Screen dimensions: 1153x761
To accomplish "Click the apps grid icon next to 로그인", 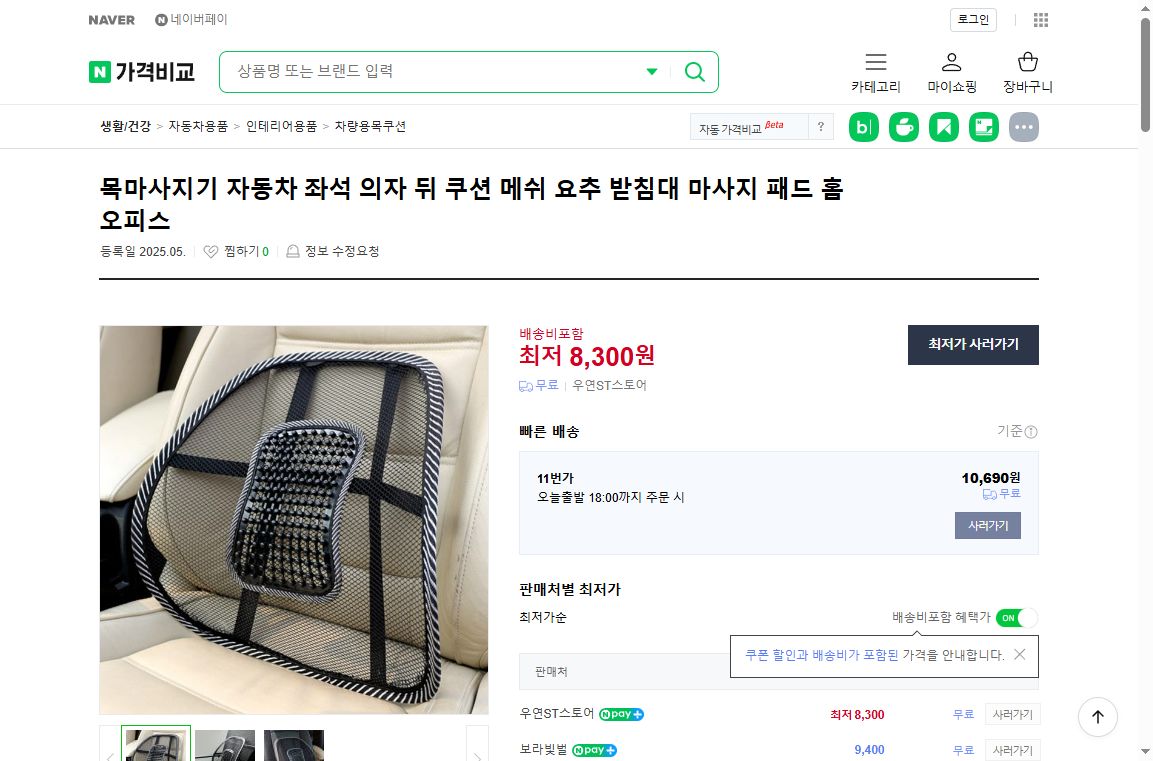I will tap(1040, 20).
